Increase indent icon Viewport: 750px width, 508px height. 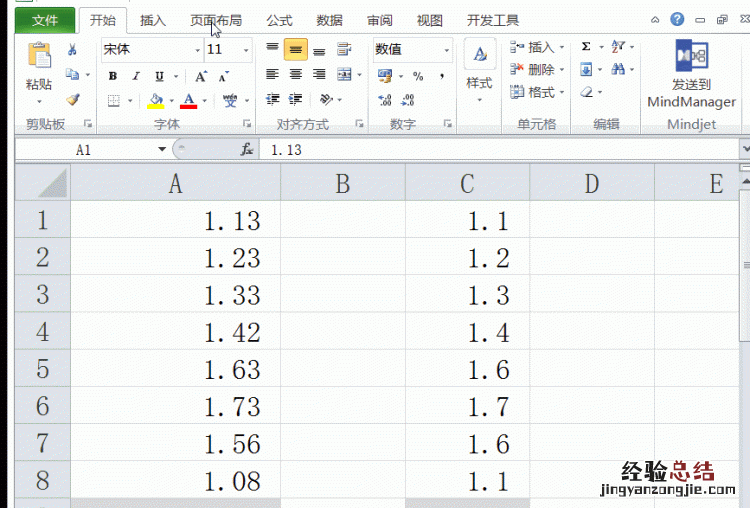296,99
